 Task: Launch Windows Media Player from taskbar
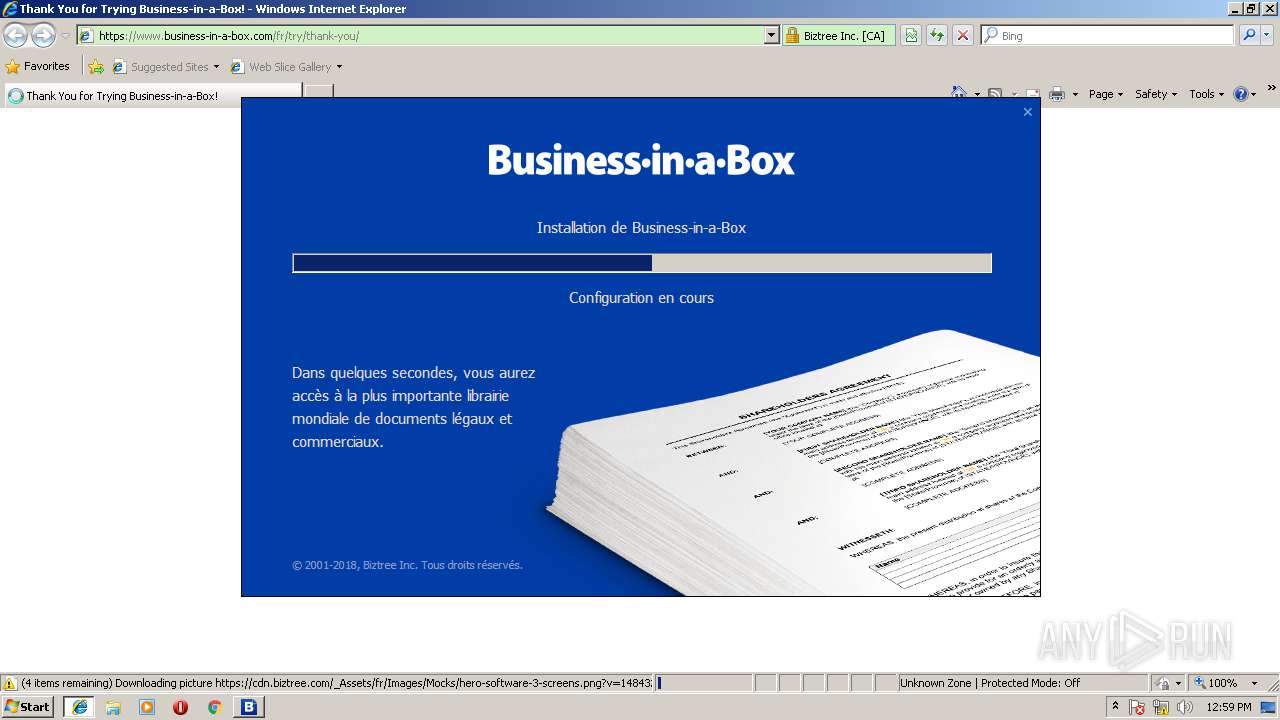tap(147, 707)
